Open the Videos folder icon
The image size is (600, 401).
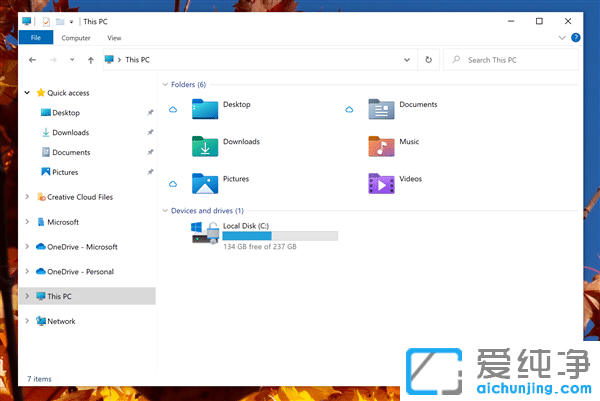(x=380, y=183)
